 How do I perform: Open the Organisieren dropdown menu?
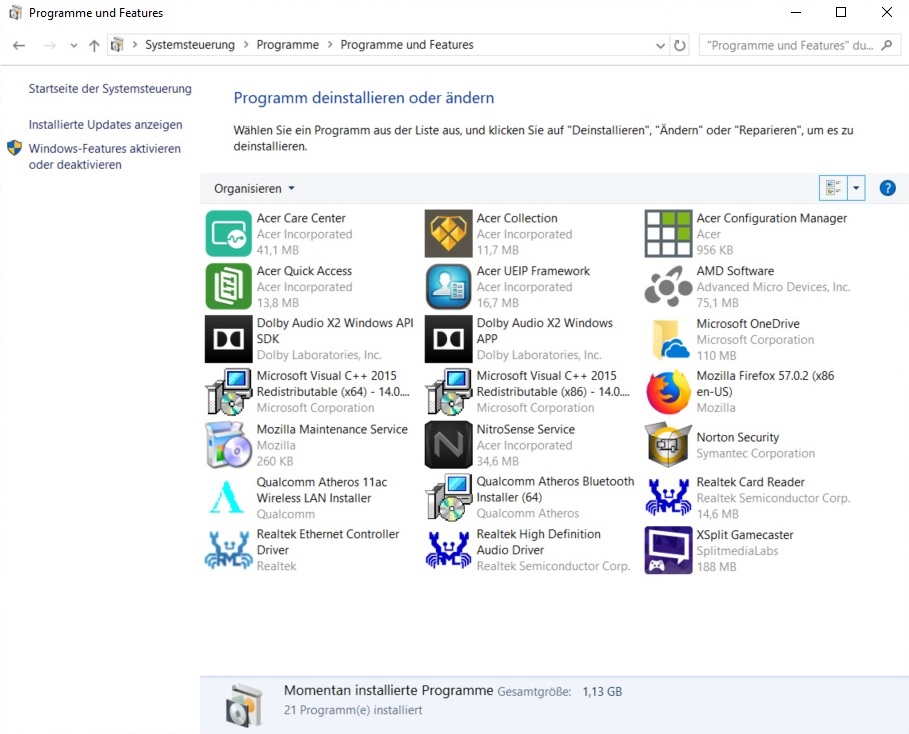click(x=254, y=188)
